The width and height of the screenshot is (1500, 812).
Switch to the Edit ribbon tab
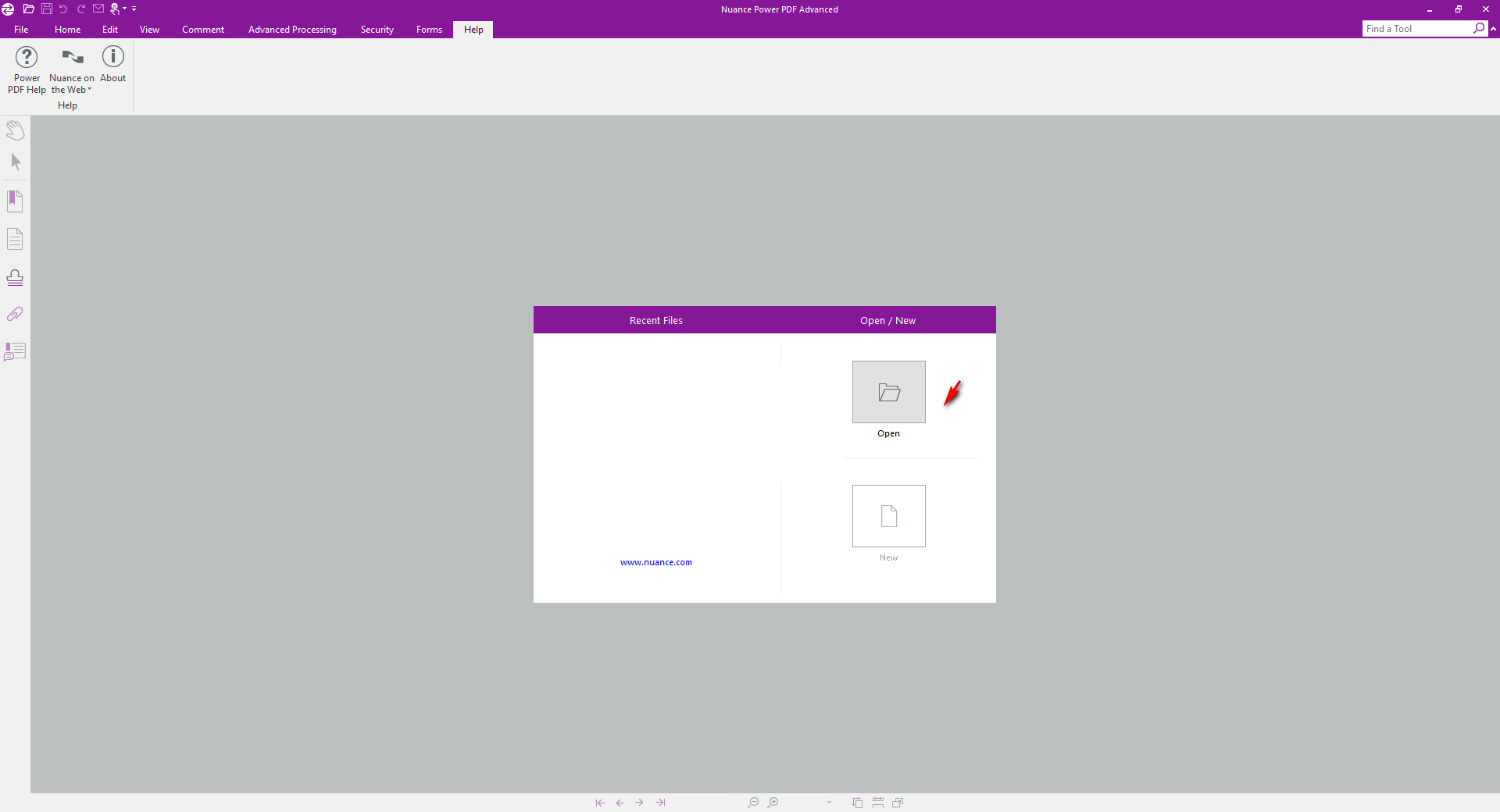[110, 30]
